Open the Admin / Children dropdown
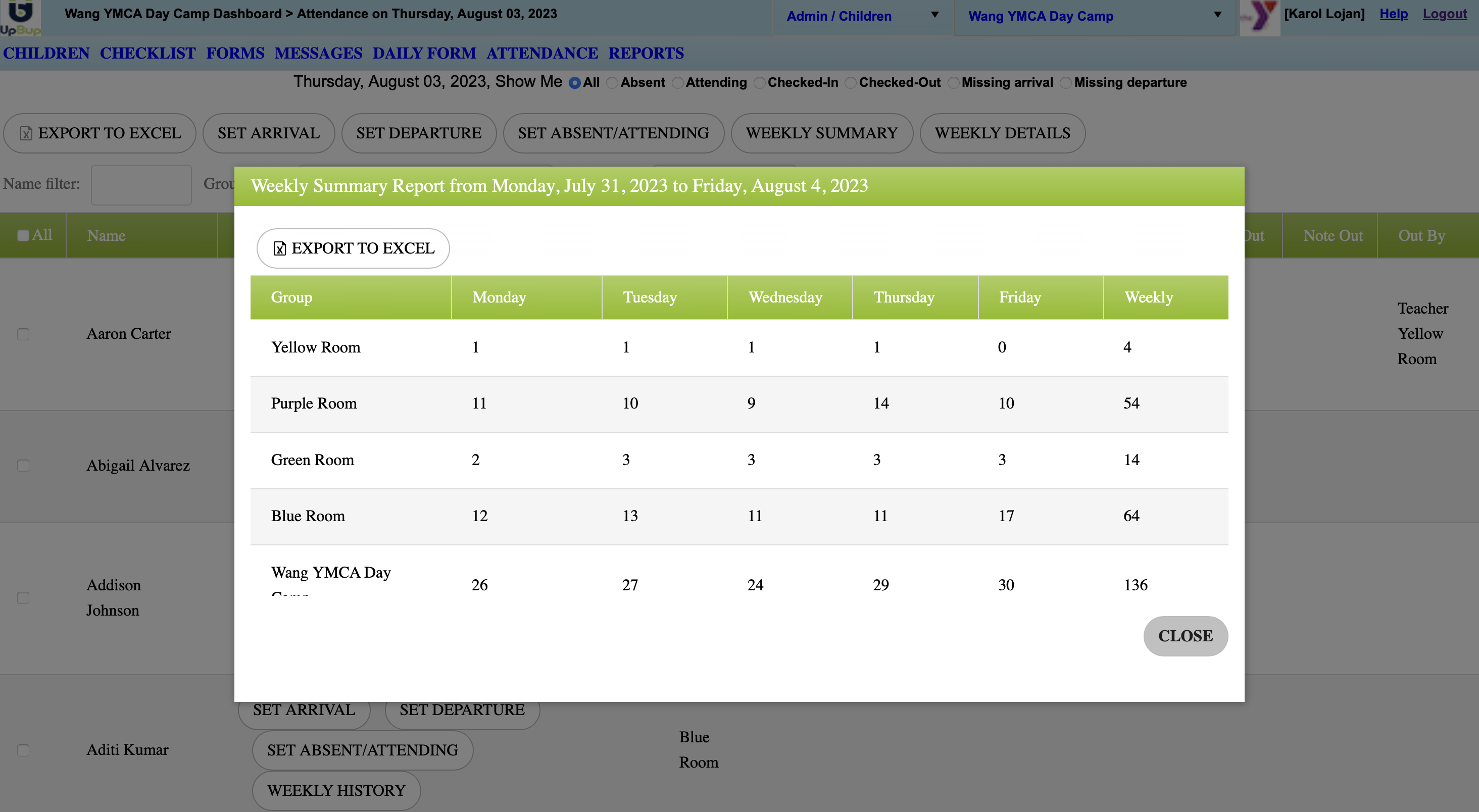This screenshot has height=812, width=1479. point(861,16)
